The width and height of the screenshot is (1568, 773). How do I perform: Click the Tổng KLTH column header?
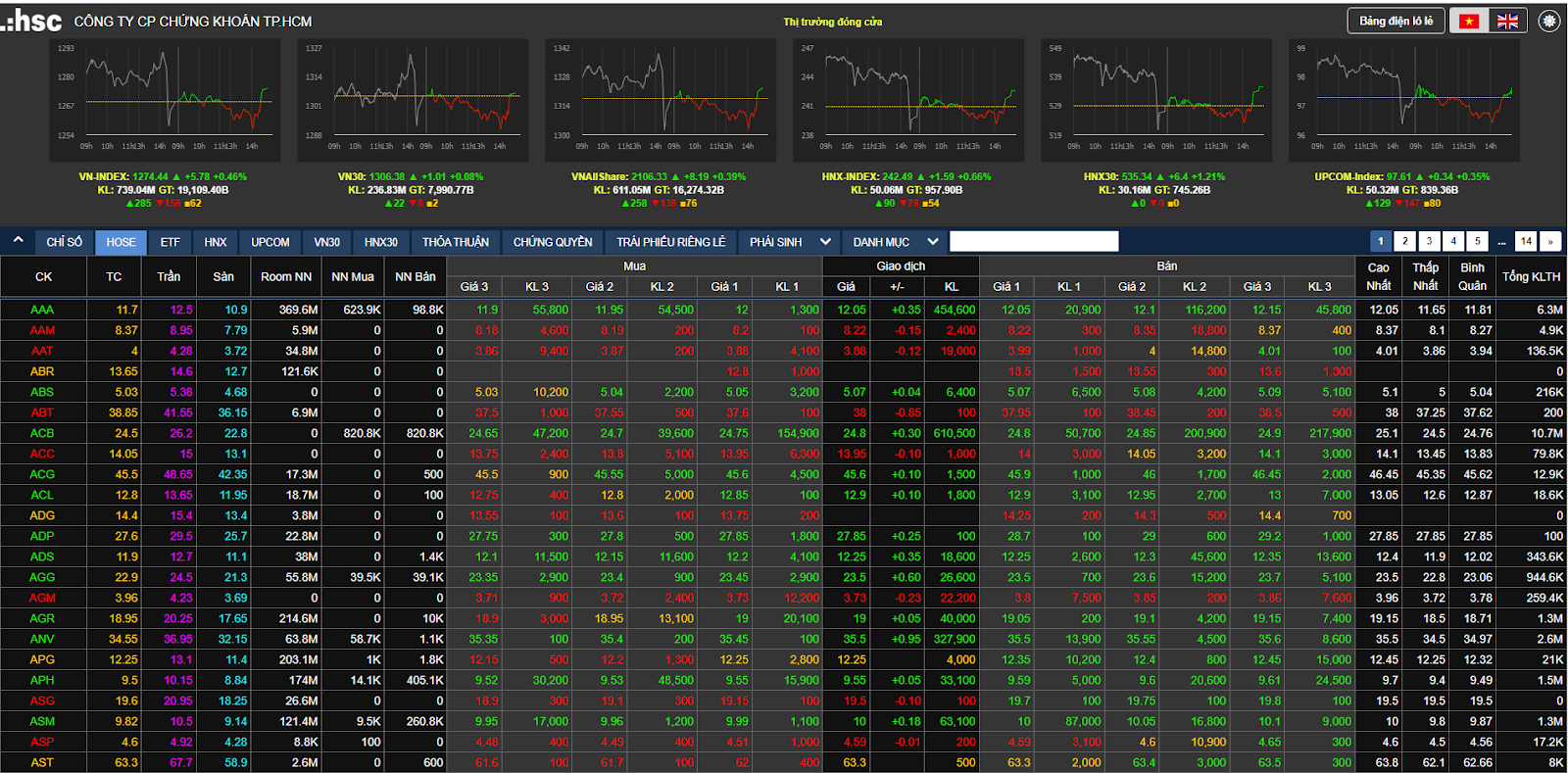1531,277
